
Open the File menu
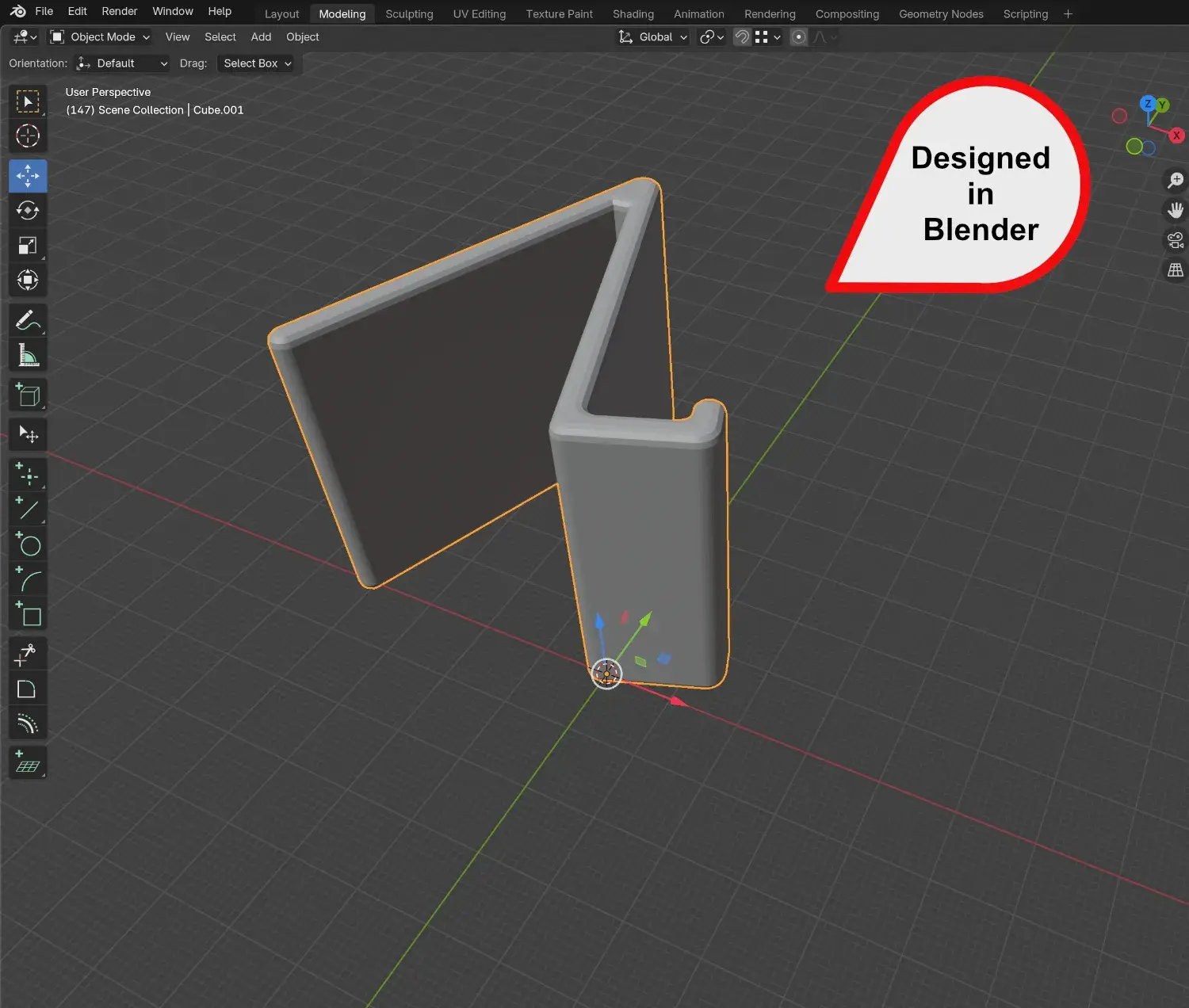[x=44, y=11]
